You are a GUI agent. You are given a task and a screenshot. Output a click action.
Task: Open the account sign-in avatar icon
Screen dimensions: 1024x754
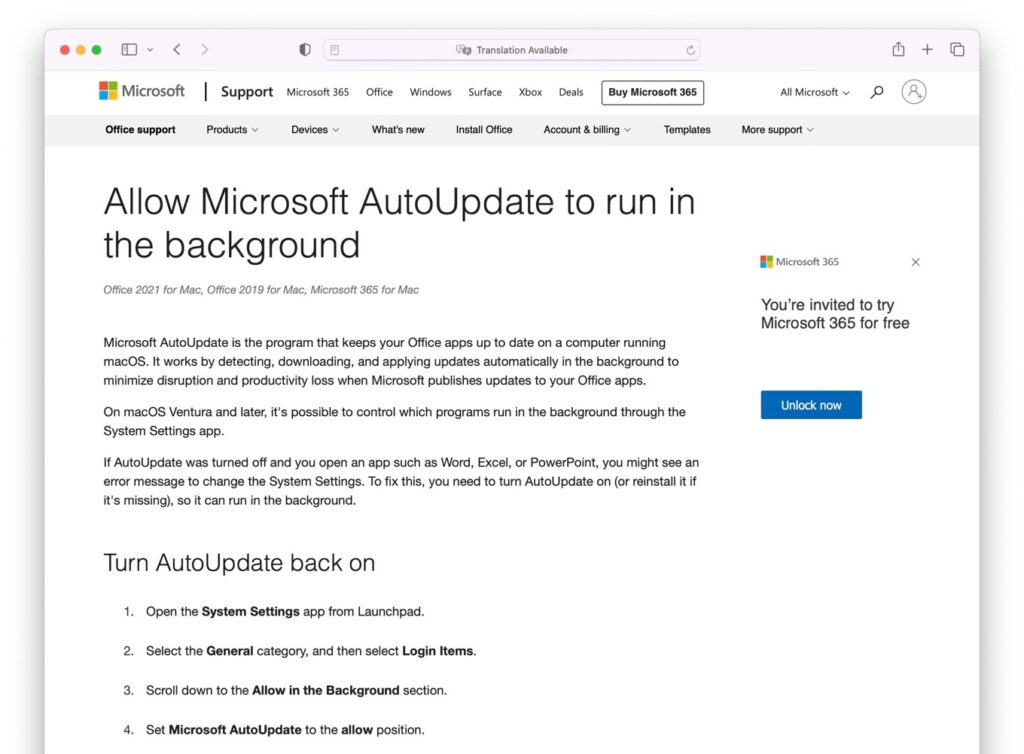pyautogui.click(x=914, y=92)
